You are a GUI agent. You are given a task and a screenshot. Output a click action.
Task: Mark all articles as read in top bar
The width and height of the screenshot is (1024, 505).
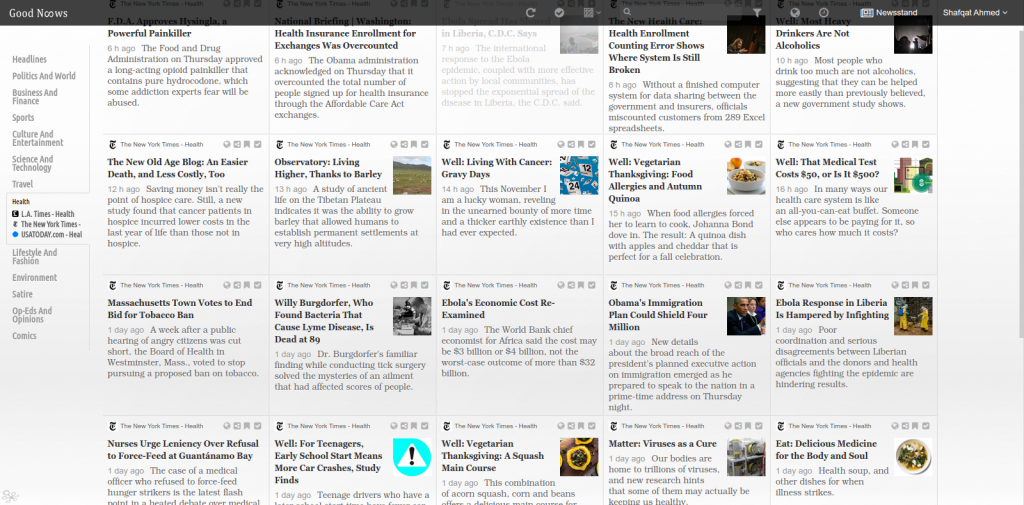point(560,12)
